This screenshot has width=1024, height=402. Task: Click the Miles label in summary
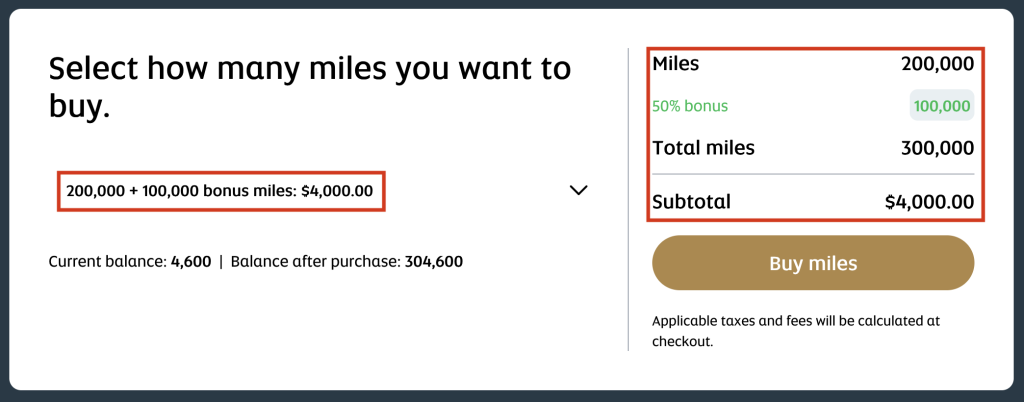(x=676, y=64)
